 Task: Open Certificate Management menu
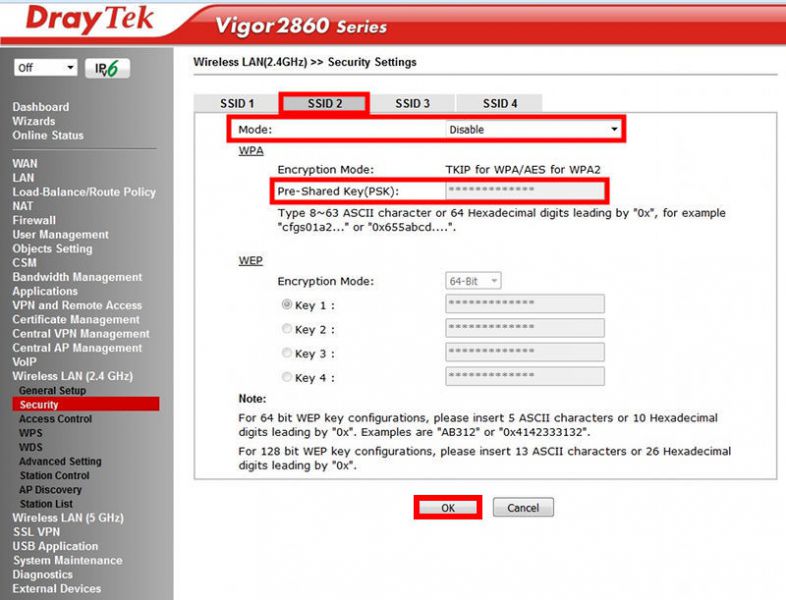[x=76, y=319]
